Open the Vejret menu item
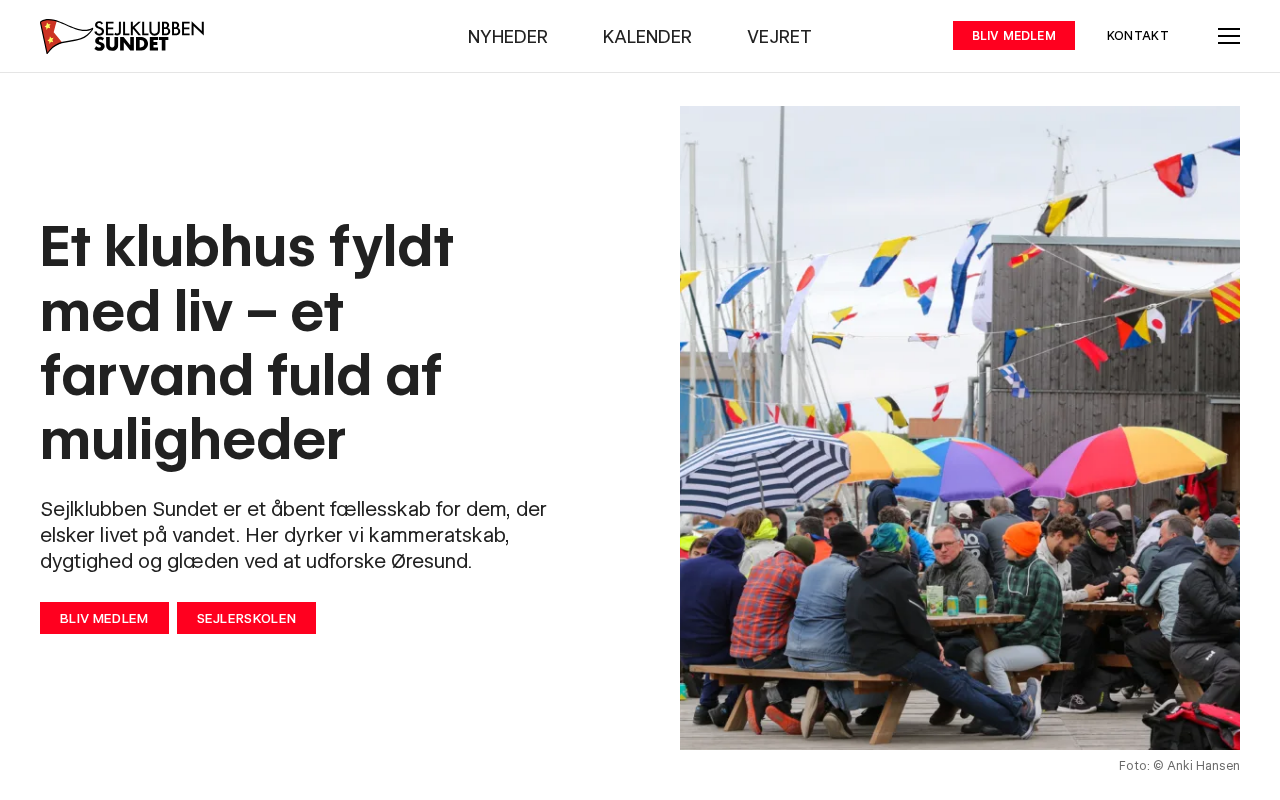The width and height of the screenshot is (1280, 800). pos(779,37)
